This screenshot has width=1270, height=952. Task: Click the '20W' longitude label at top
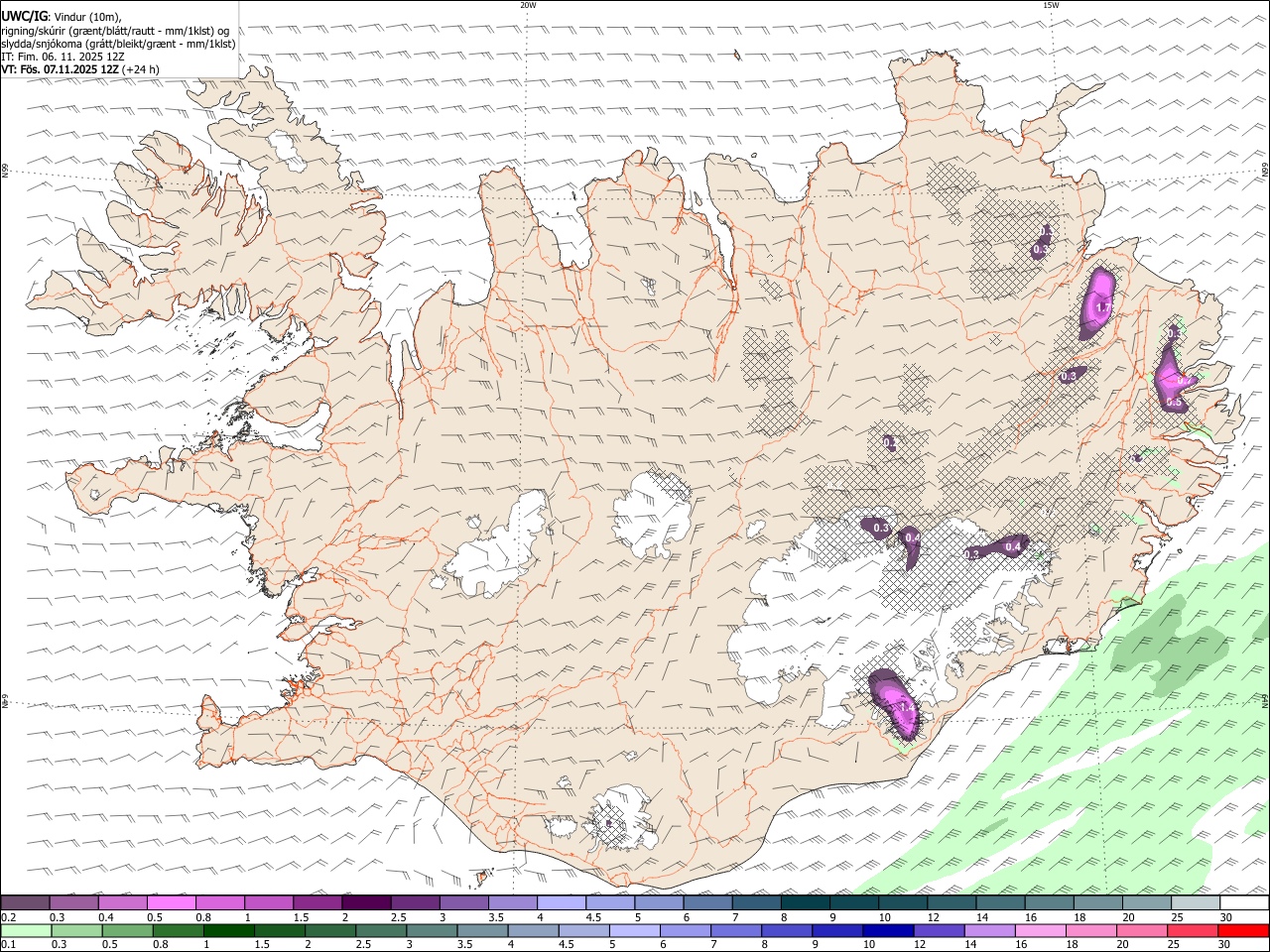click(528, 5)
